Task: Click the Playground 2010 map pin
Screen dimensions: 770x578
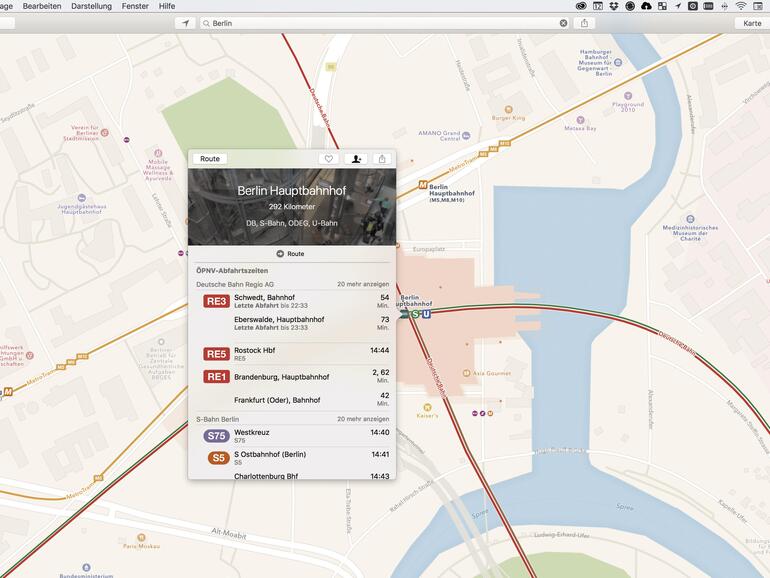Action: pos(628,96)
